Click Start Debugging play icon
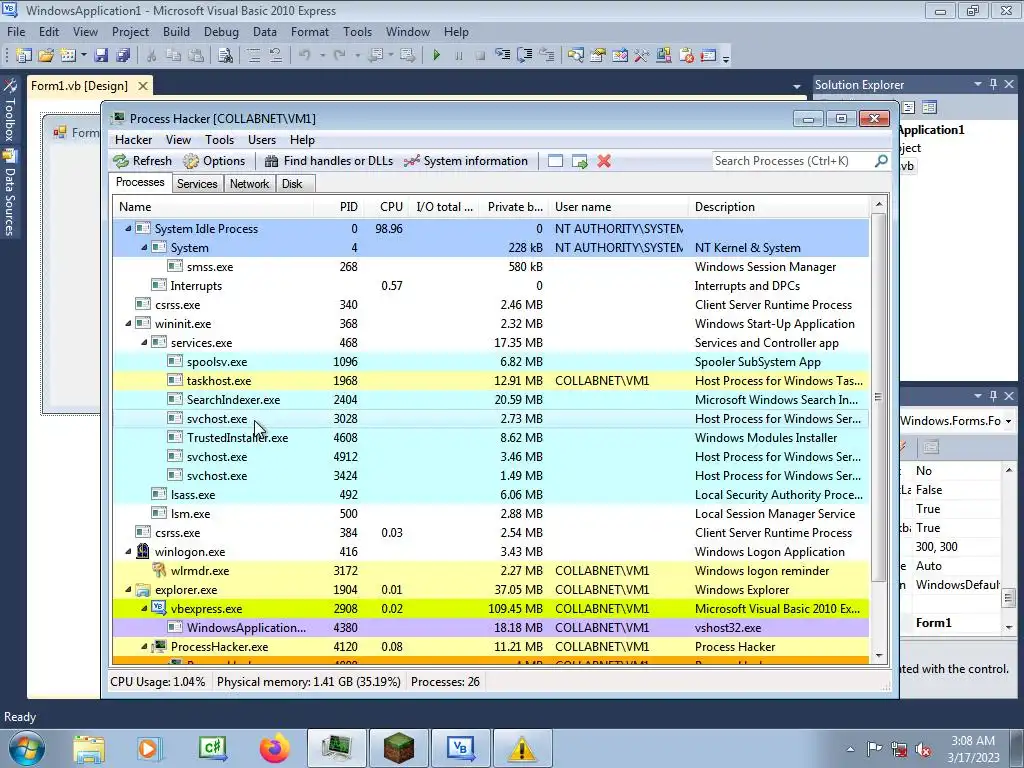The height and width of the screenshot is (768, 1024). pyautogui.click(x=436, y=56)
